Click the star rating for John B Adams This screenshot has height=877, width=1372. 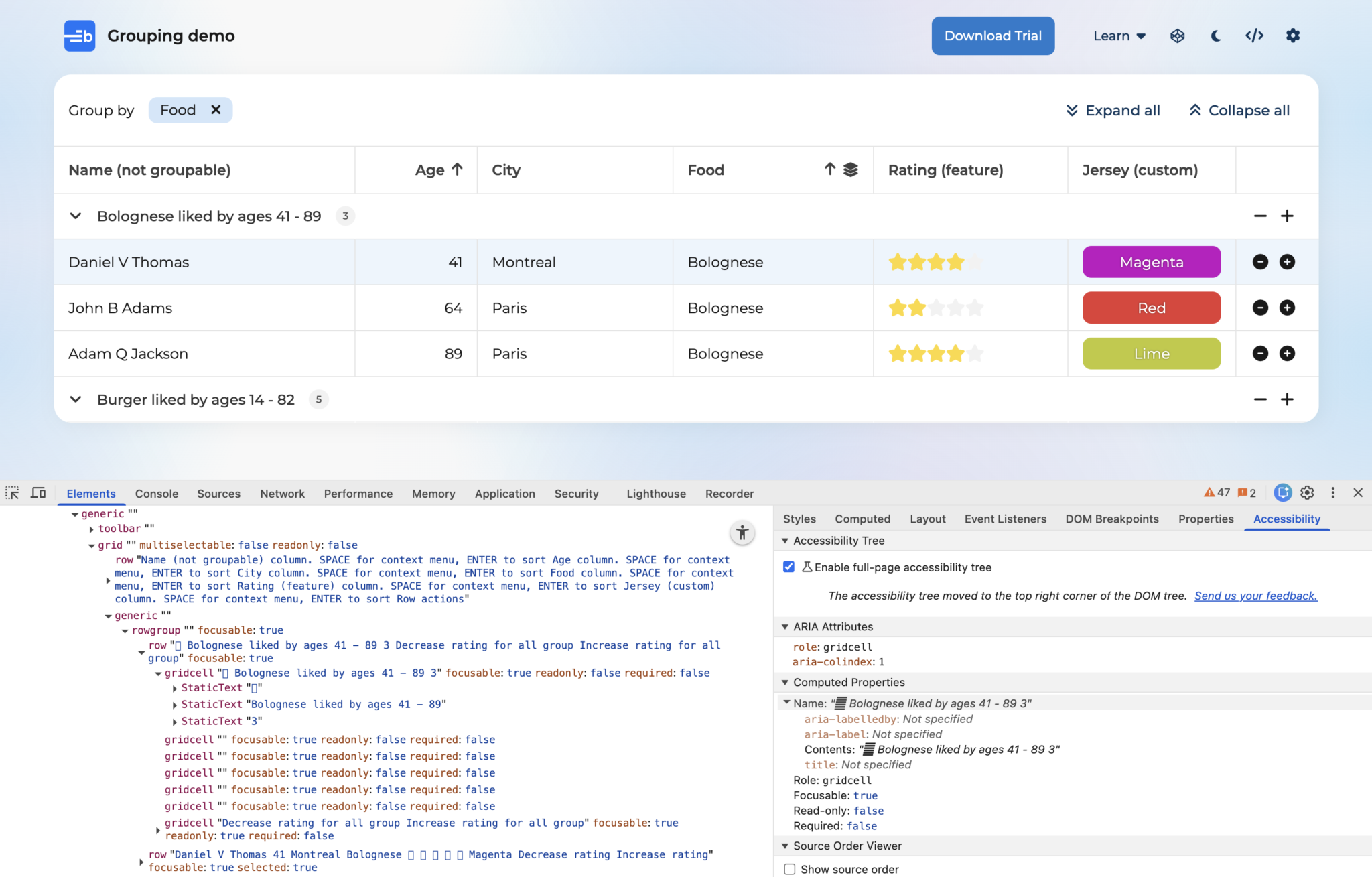pos(936,308)
